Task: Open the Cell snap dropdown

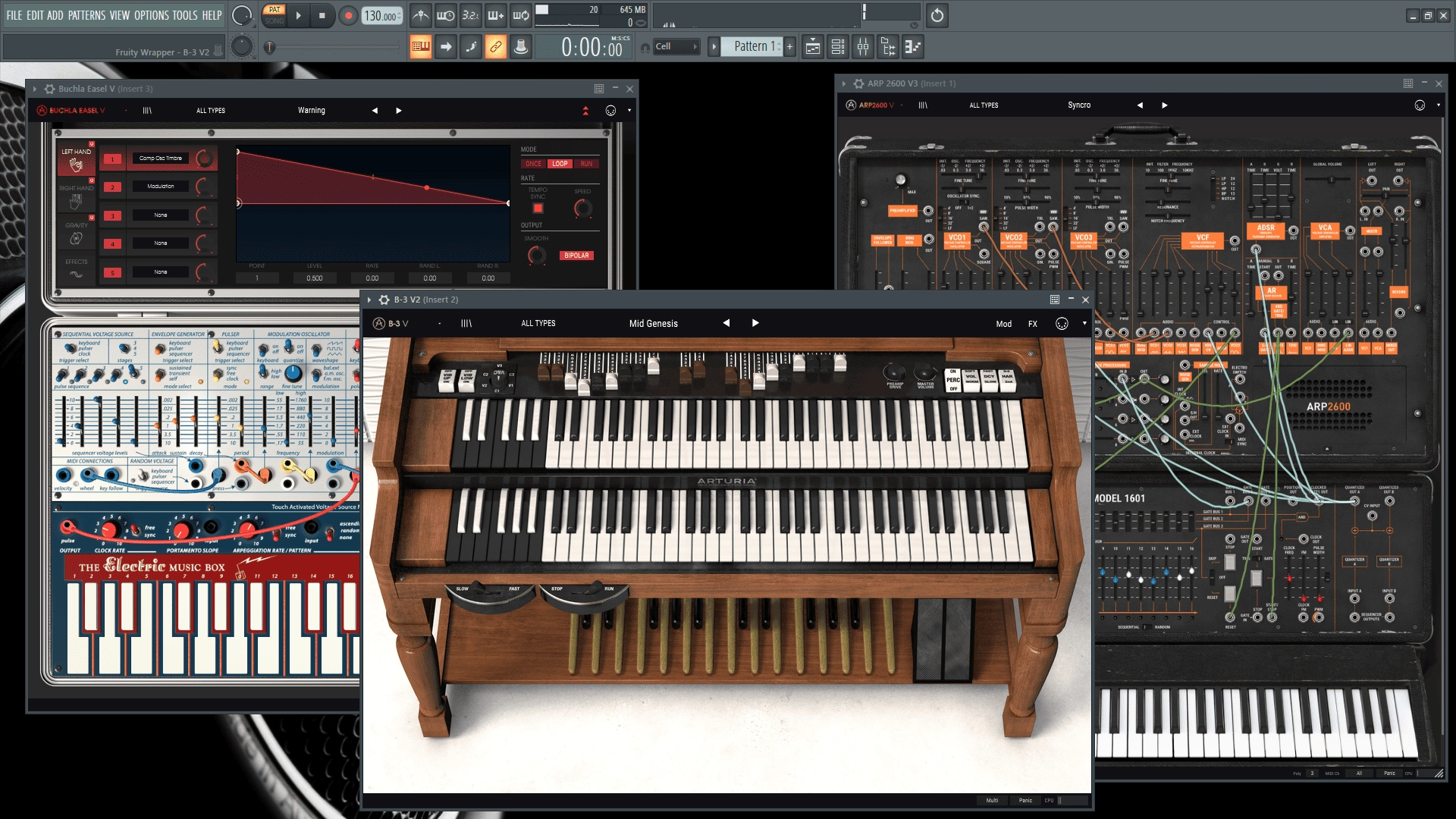Action: (676, 47)
